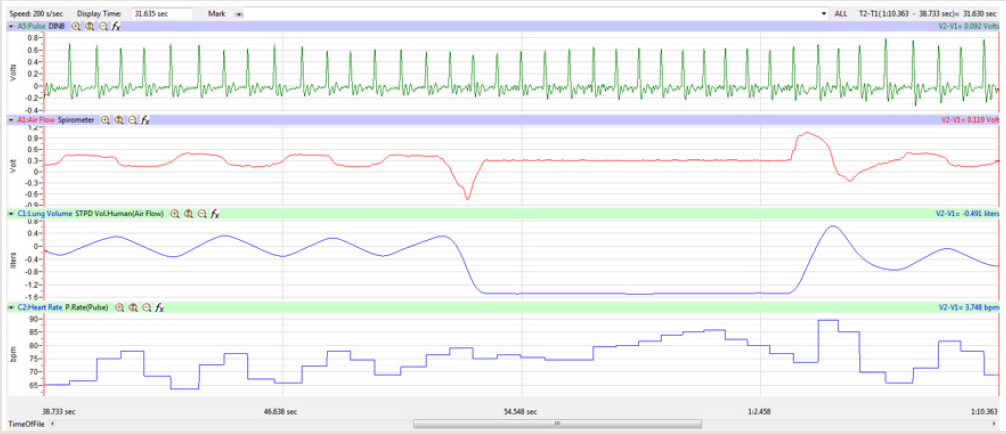Screen dimensions: 1006x434
Task: Zoom in on the Air Flow channel
Action: pos(105,120)
